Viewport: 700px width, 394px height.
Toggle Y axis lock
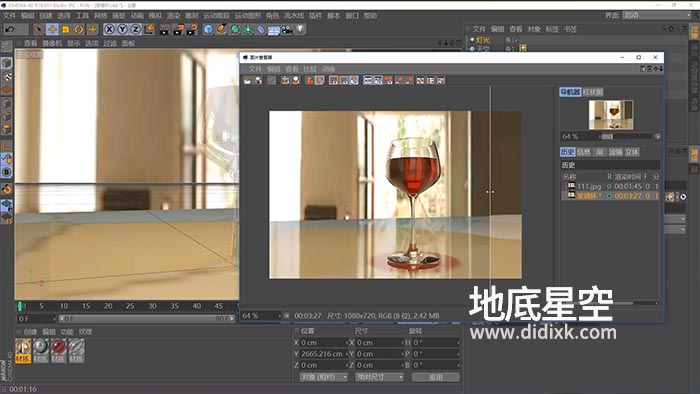122,29
